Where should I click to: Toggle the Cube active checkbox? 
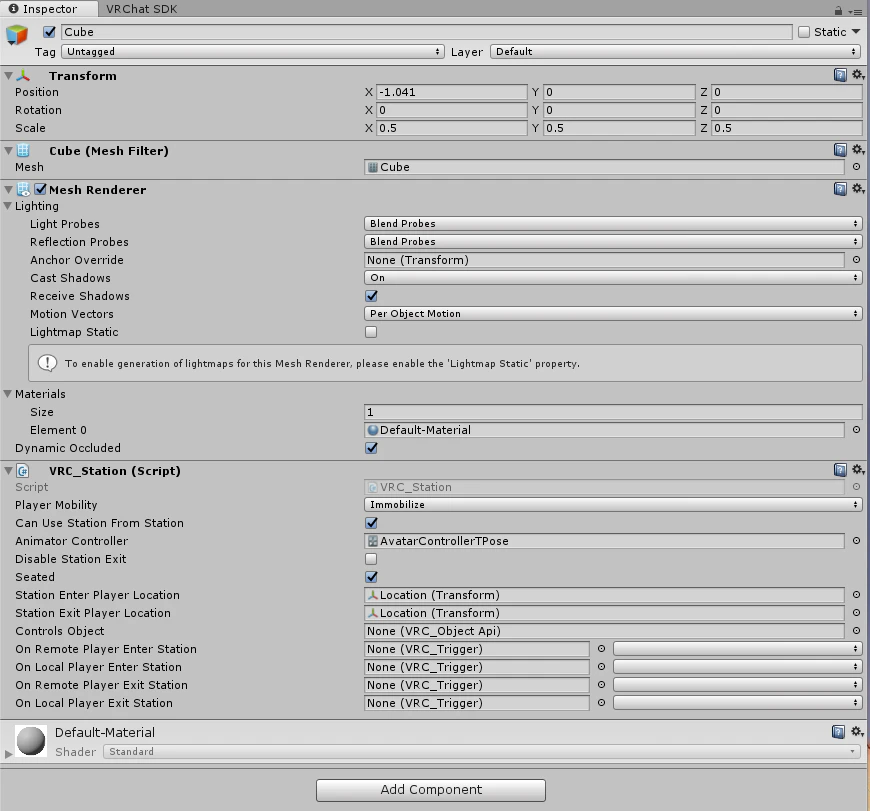coord(49,32)
